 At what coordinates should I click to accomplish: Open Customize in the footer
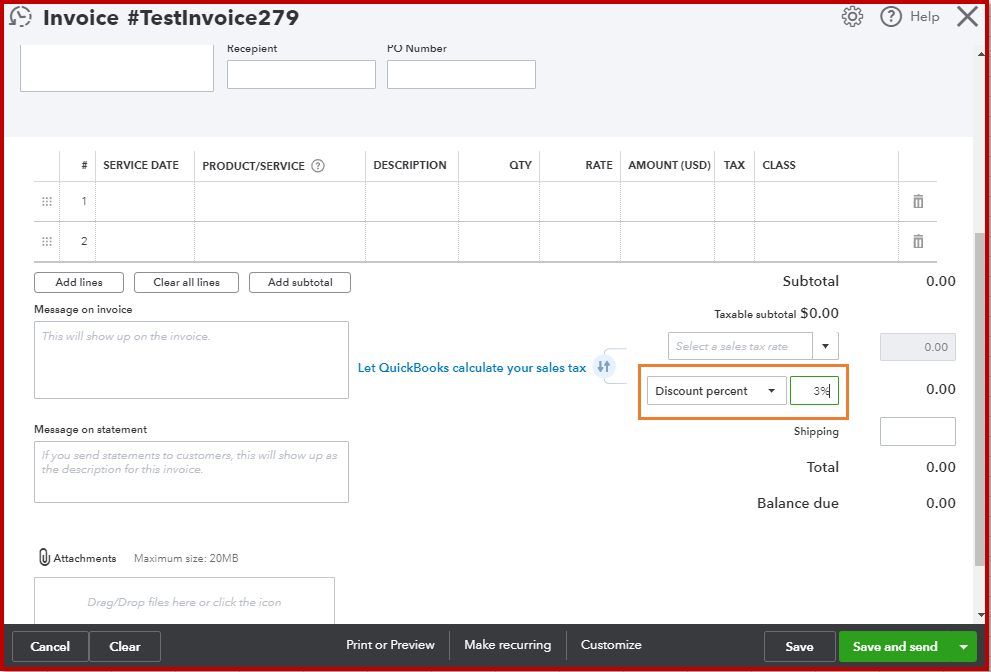click(611, 645)
